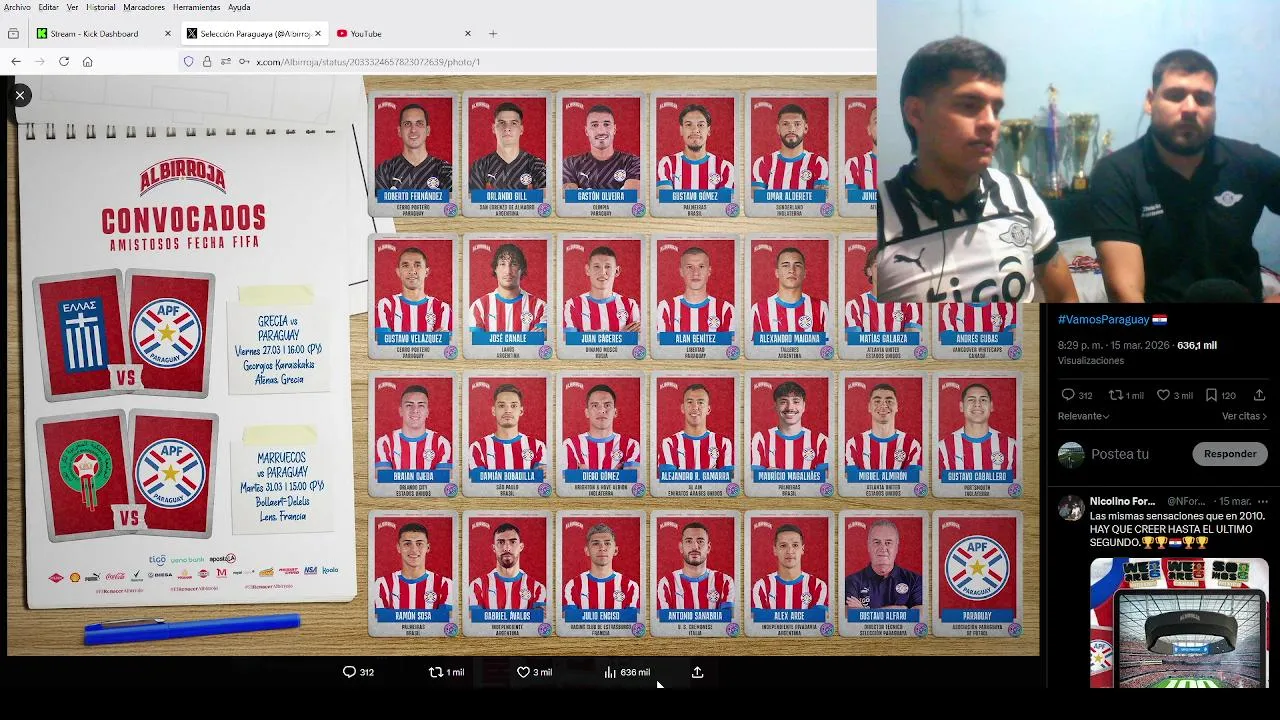Click Gustavo Gómez player card
1280x720 pixels.
click(695, 155)
